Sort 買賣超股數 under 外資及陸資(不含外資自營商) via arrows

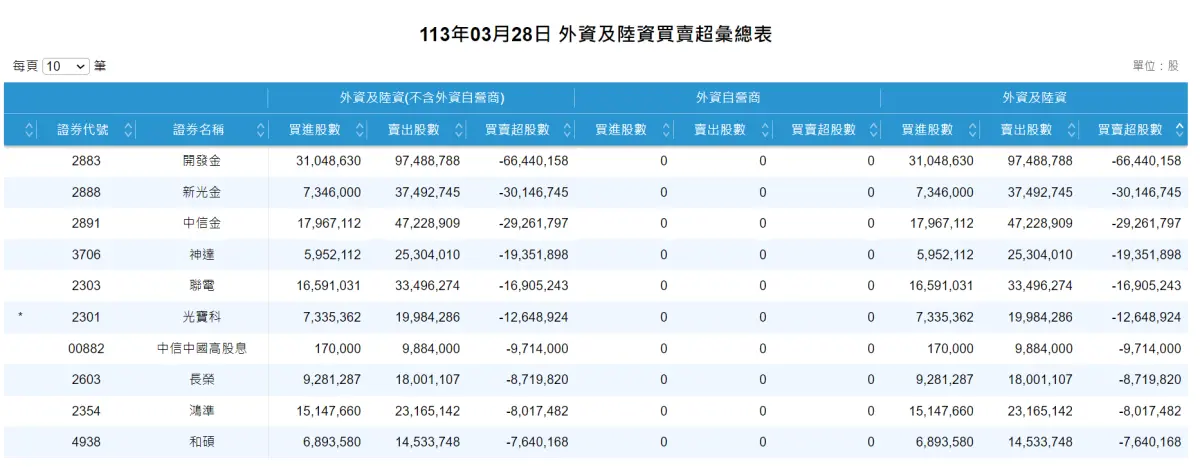[567, 130]
